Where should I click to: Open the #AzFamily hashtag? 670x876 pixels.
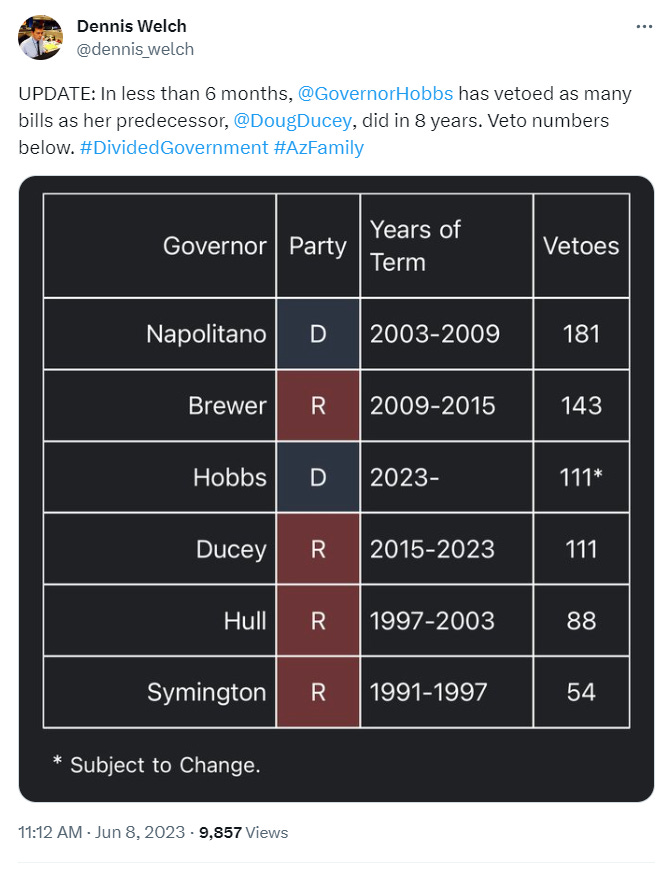[319, 147]
